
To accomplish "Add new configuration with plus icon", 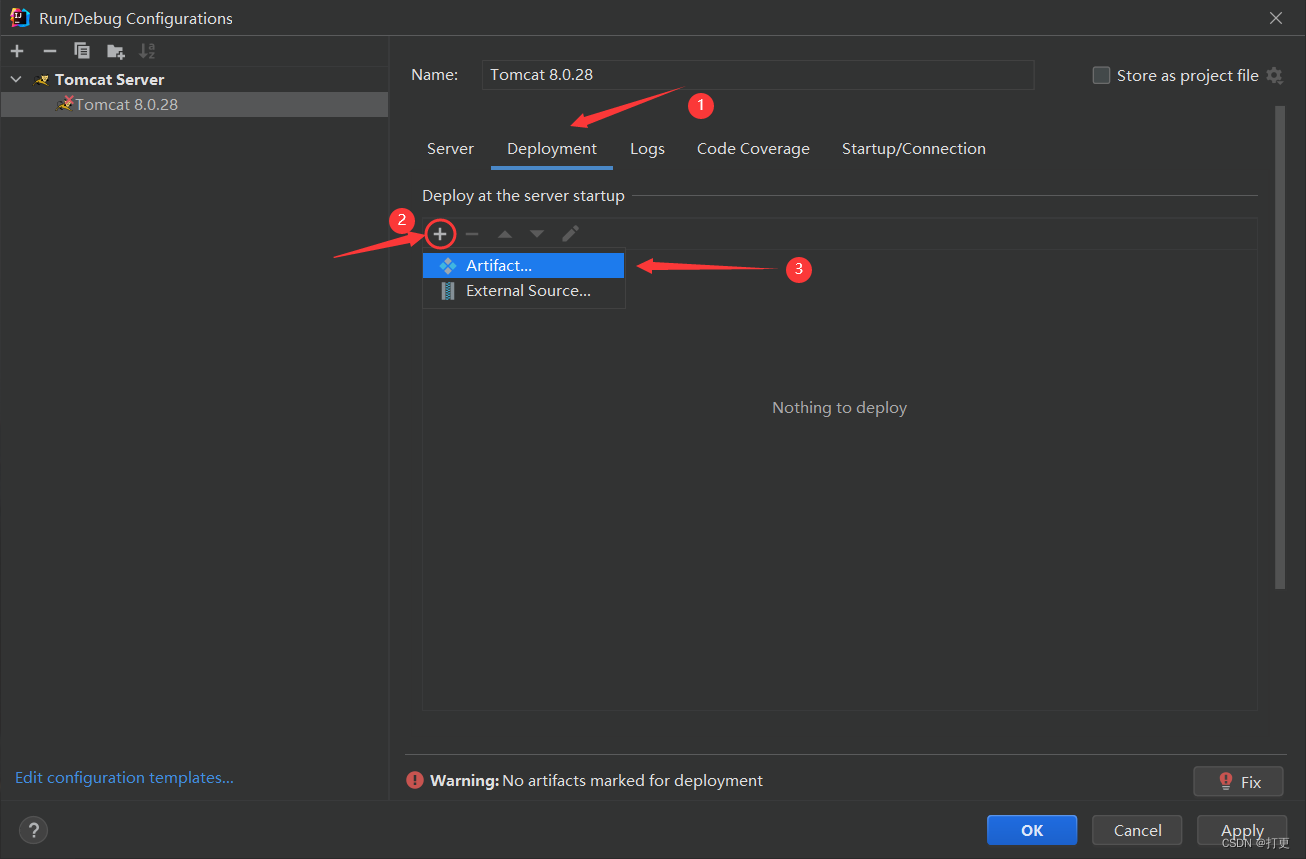I will pyautogui.click(x=17, y=51).
